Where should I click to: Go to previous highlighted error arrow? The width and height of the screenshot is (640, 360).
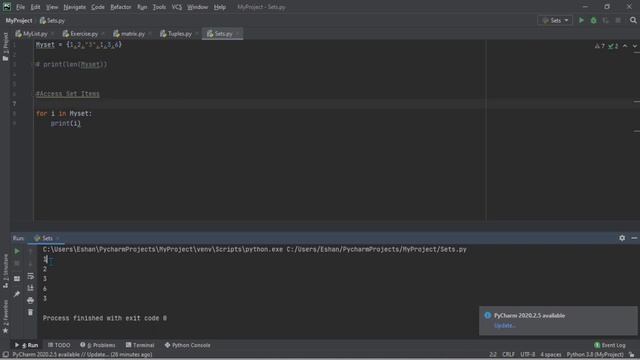625,46
